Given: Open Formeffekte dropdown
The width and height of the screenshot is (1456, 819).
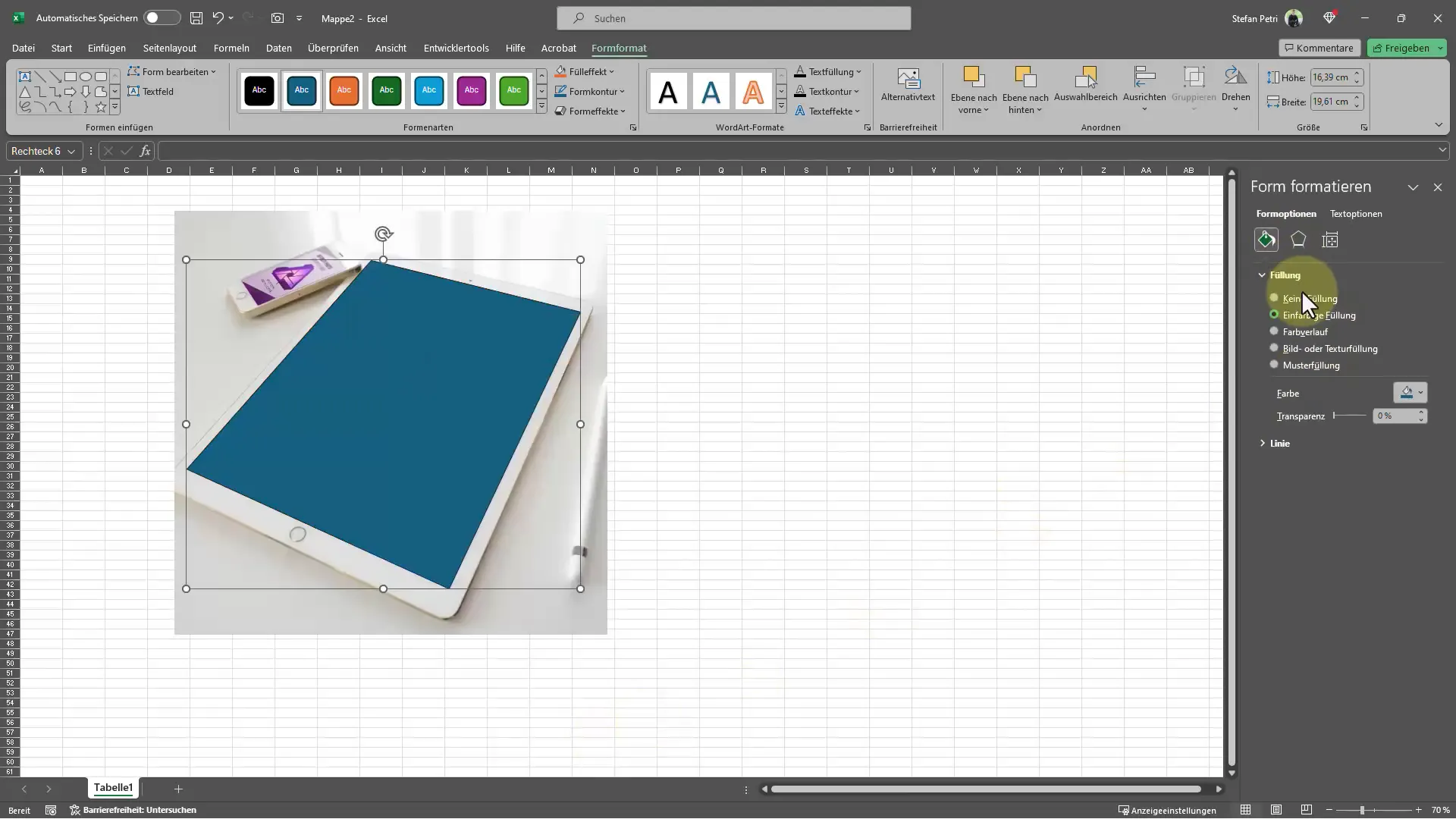Looking at the screenshot, I should point(591,111).
